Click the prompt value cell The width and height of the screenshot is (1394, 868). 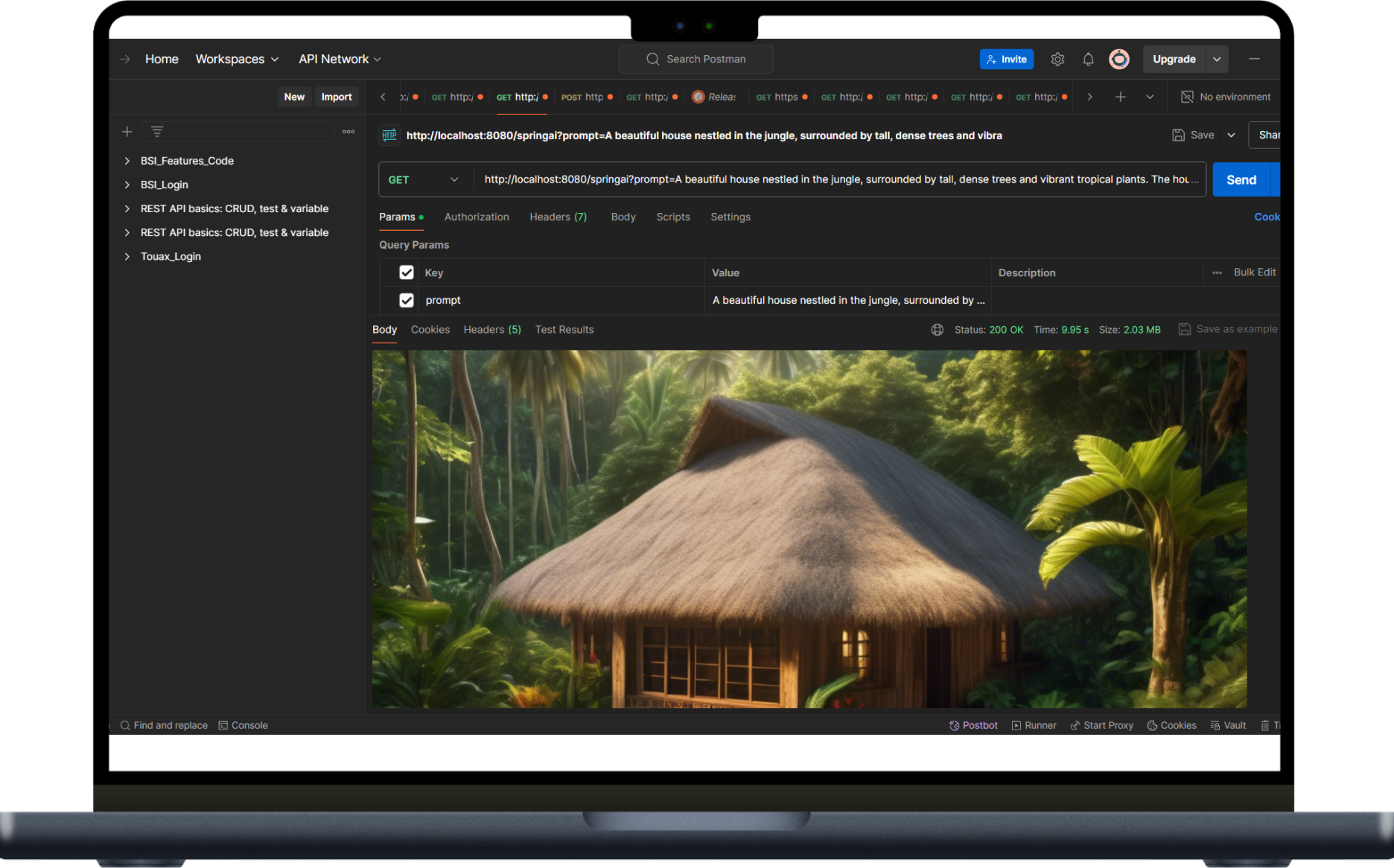[848, 300]
